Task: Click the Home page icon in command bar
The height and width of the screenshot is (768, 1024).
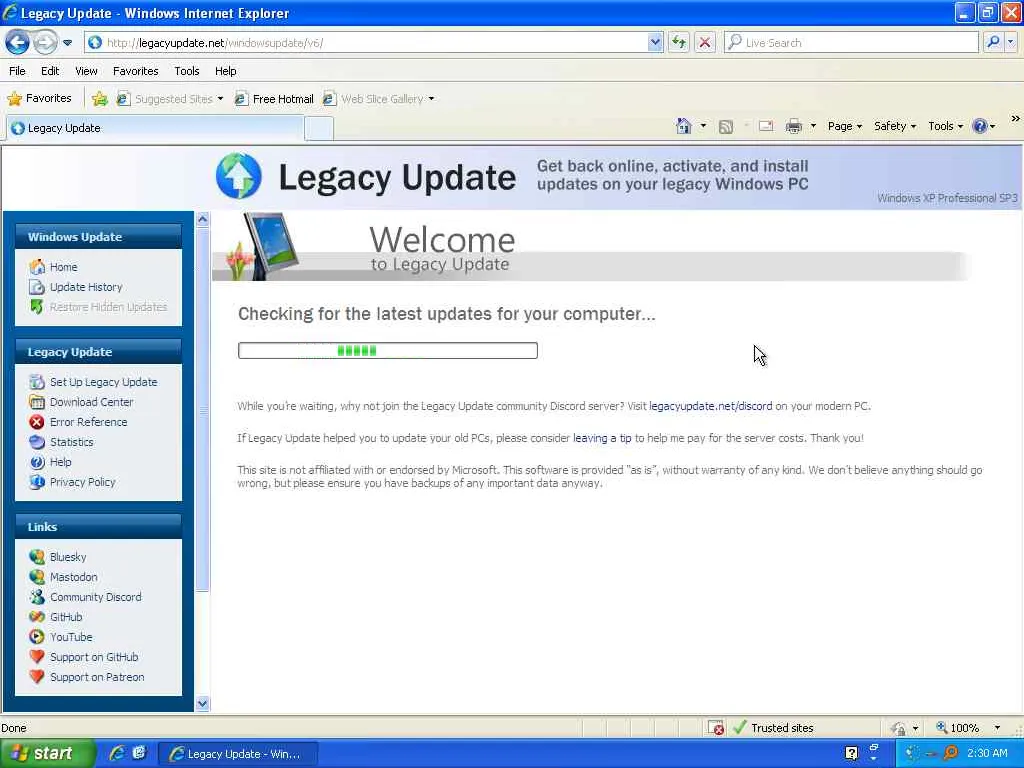Action: [684, 126]
